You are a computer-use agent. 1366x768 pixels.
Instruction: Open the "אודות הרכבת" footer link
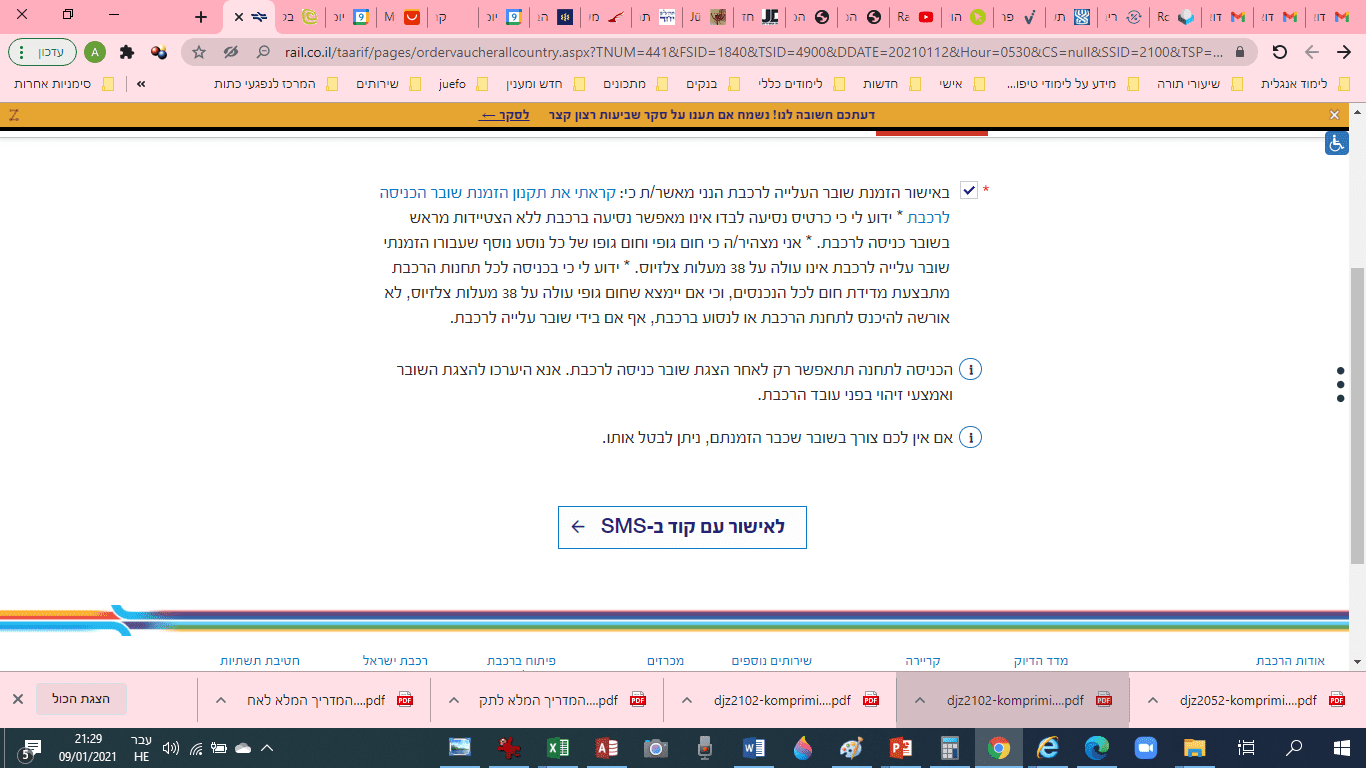click(x=1290, y=661)
